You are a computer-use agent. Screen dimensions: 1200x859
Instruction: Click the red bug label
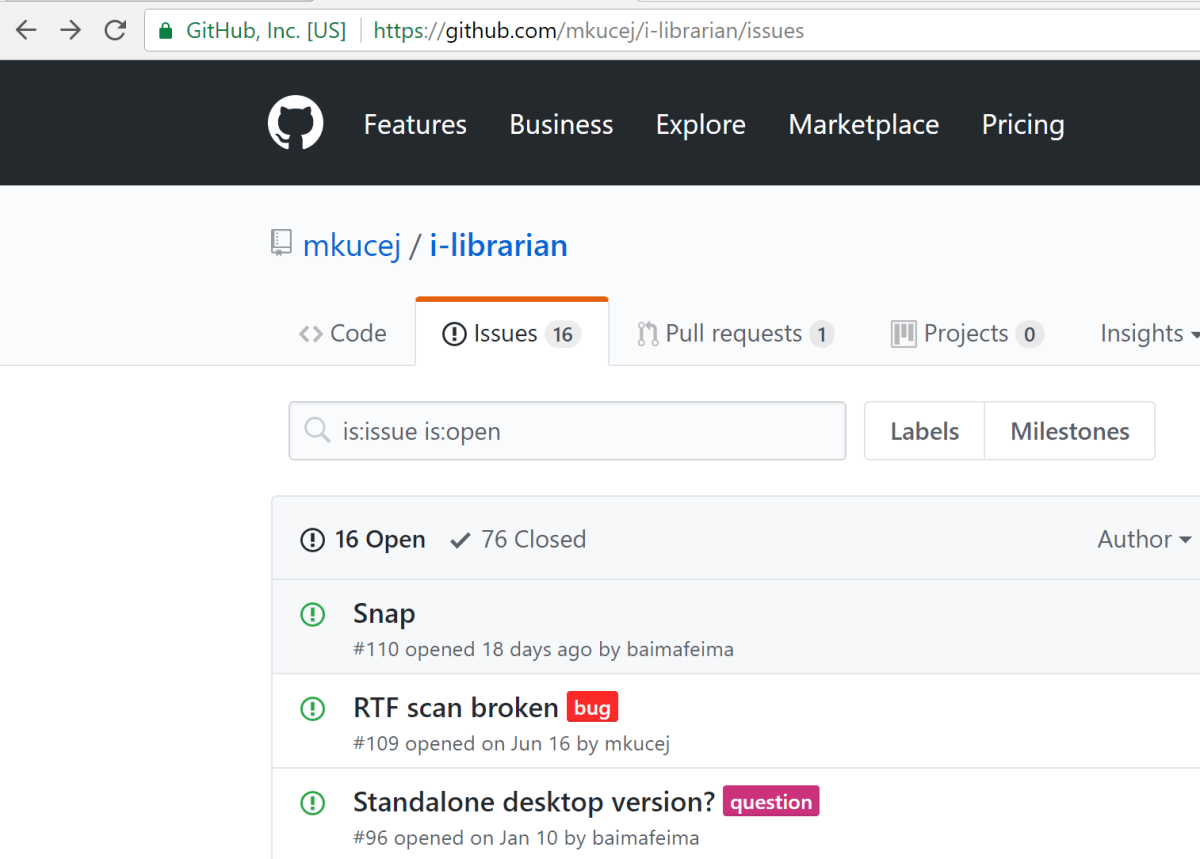pyautogui.click(x=592, y=708)
